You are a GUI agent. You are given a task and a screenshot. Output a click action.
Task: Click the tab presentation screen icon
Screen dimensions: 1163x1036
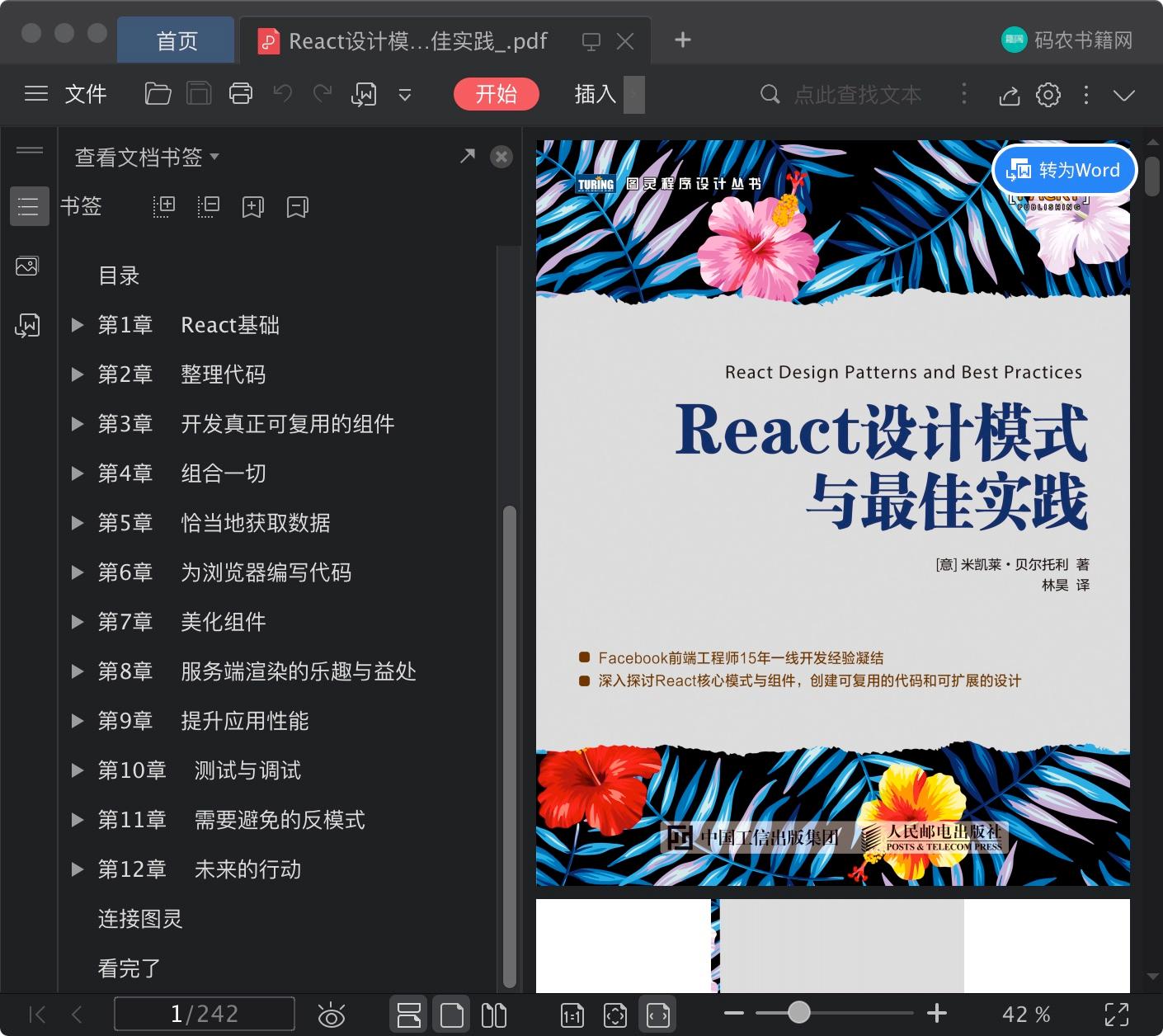591,41
